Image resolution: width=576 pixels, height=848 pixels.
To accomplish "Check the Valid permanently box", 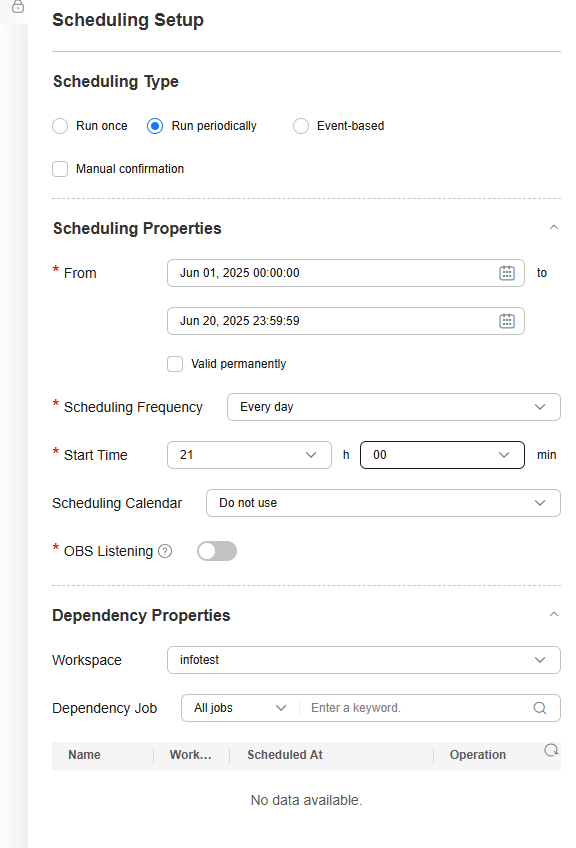I will click(x=175, y=364).
